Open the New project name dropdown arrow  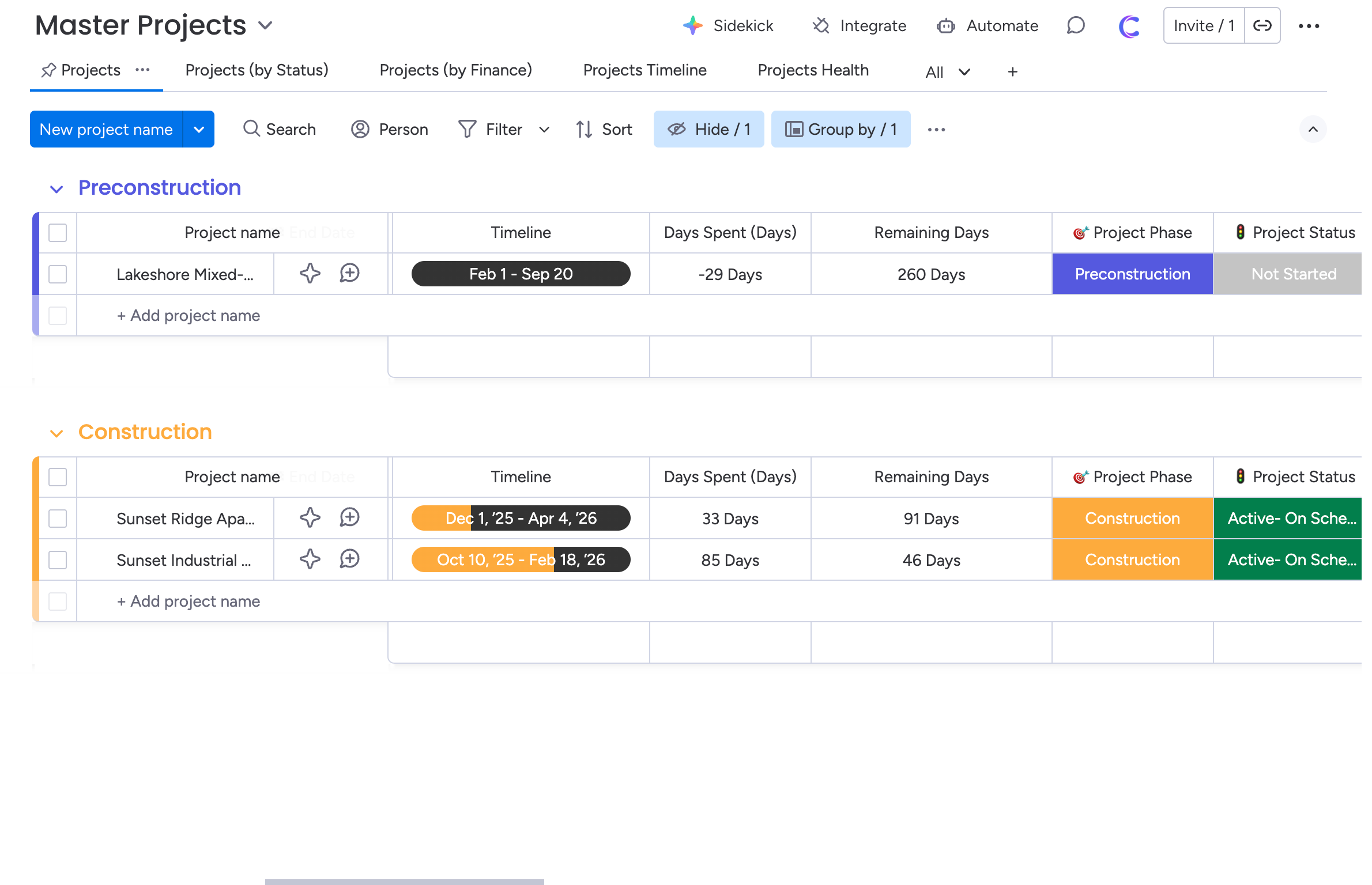point(199,129)
